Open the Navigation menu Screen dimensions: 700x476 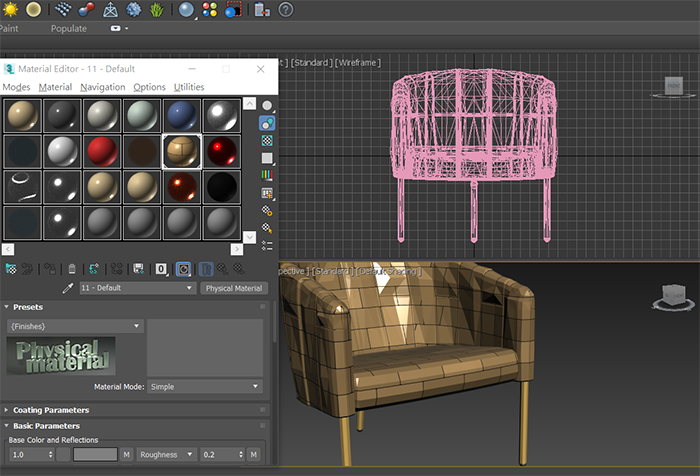(x=103, y=87)
